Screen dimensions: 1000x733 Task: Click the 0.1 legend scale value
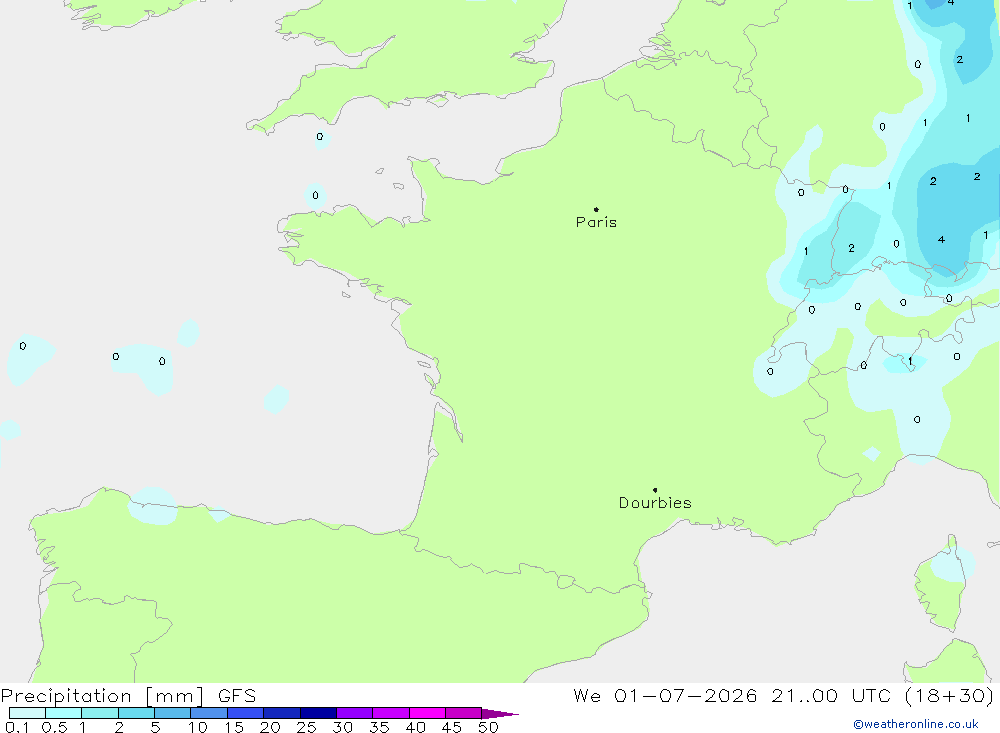pyautogui.click(x=17, y=727)
